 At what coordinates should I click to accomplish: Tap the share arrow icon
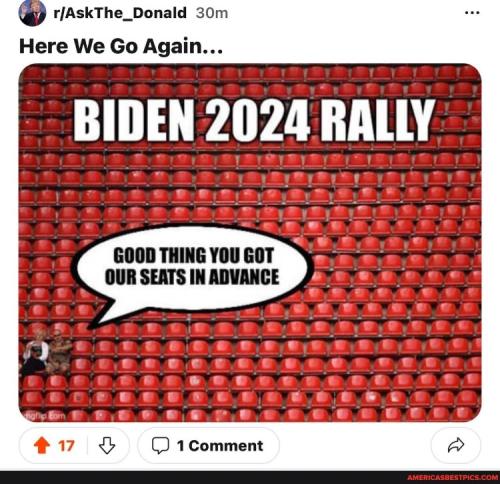pos(456,445)
